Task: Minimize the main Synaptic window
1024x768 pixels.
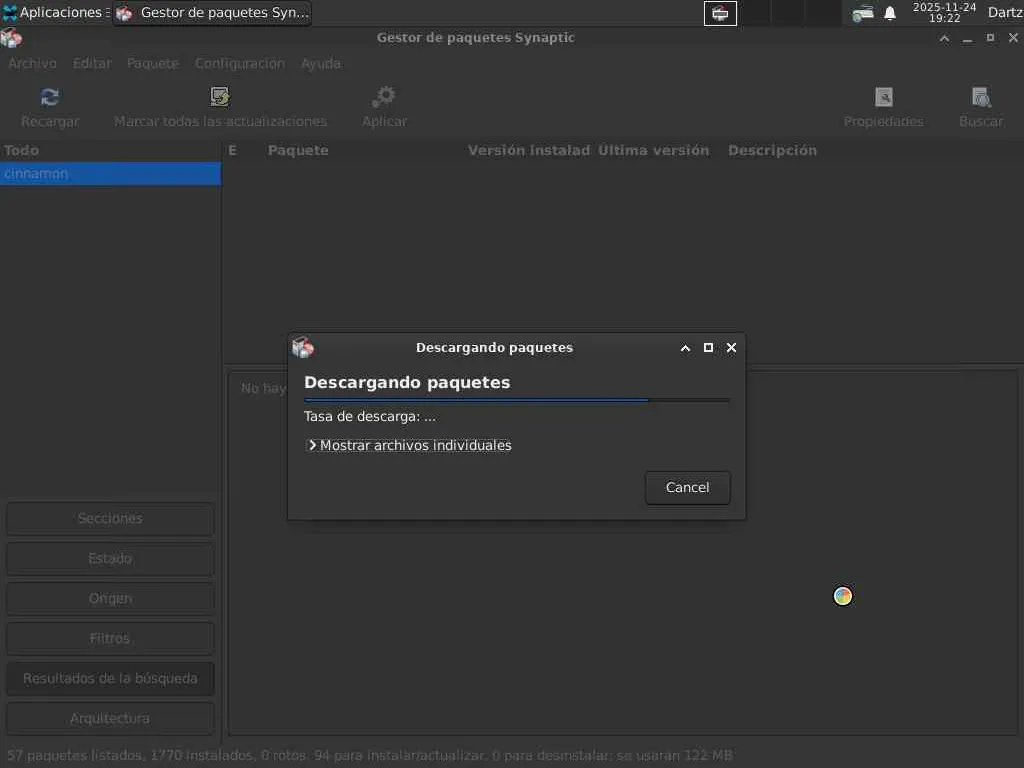Action: pyautogui.click(x=967, y=39)
